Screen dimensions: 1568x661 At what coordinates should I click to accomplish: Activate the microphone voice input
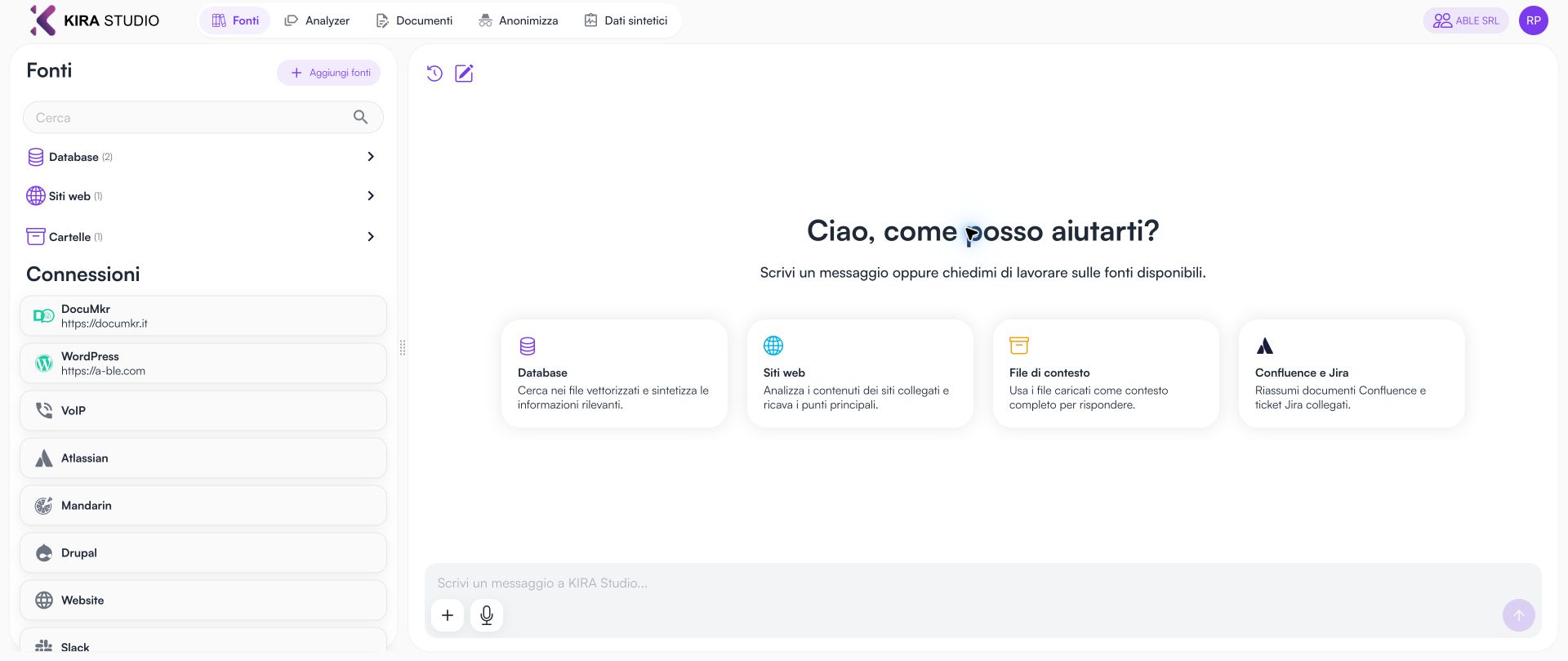point(487,615)
